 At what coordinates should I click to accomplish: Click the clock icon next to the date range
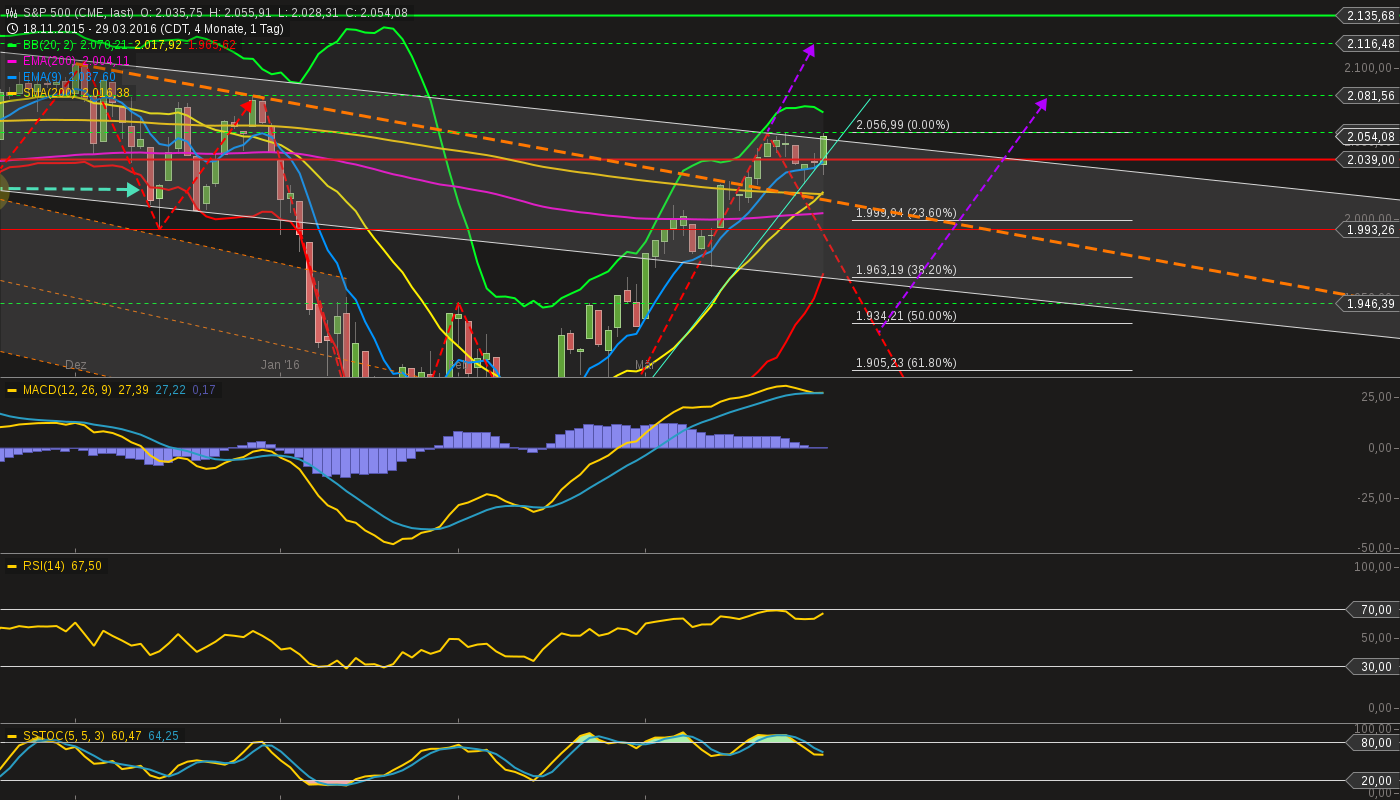tap(12, 29)
